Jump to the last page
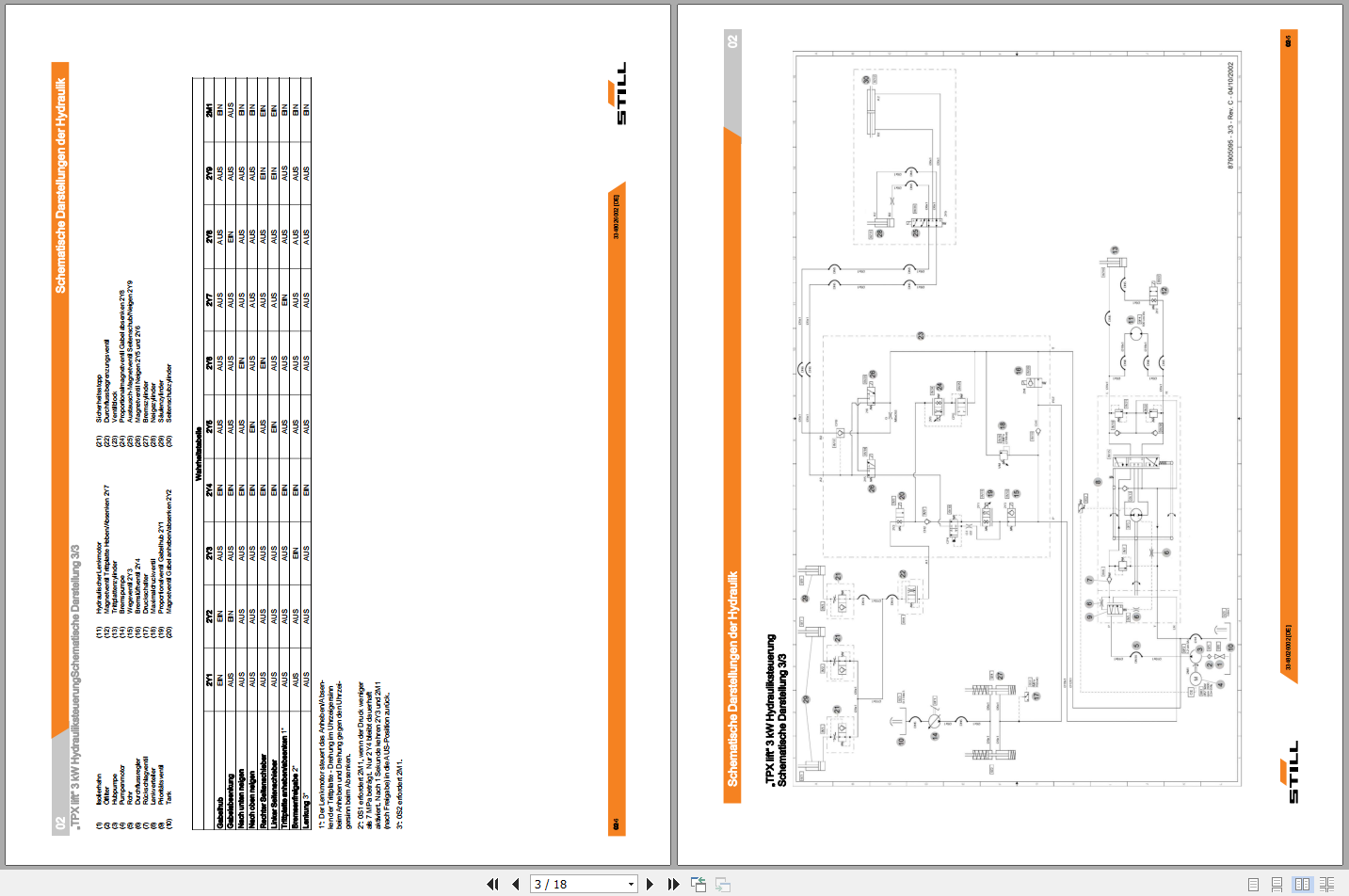The height and width of the screenshot is (896, 1349). coord(673,884)
